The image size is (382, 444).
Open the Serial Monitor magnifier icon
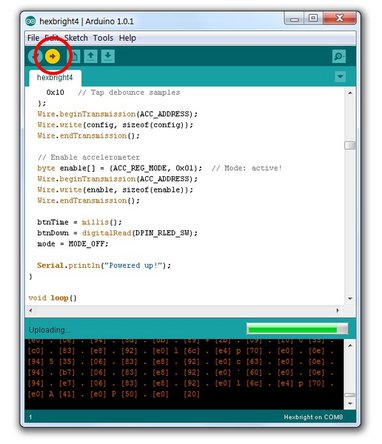click(x=339, y=56)
